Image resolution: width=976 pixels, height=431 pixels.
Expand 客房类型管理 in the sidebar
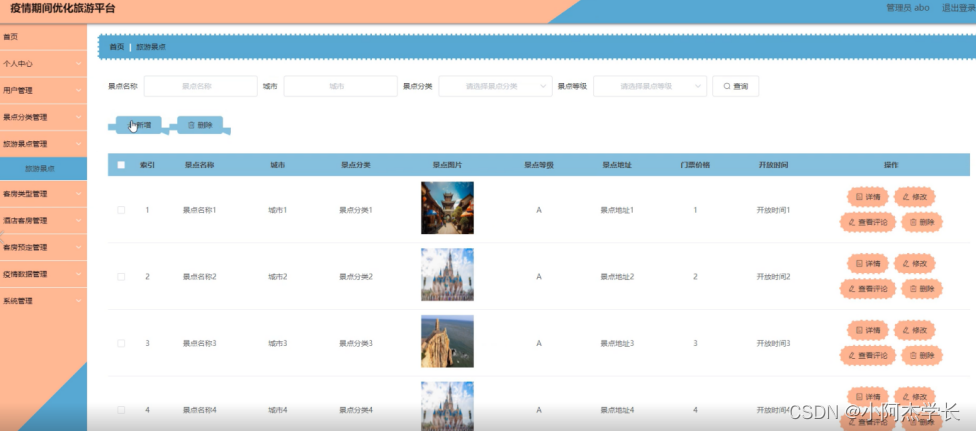(x=44, y=194)
